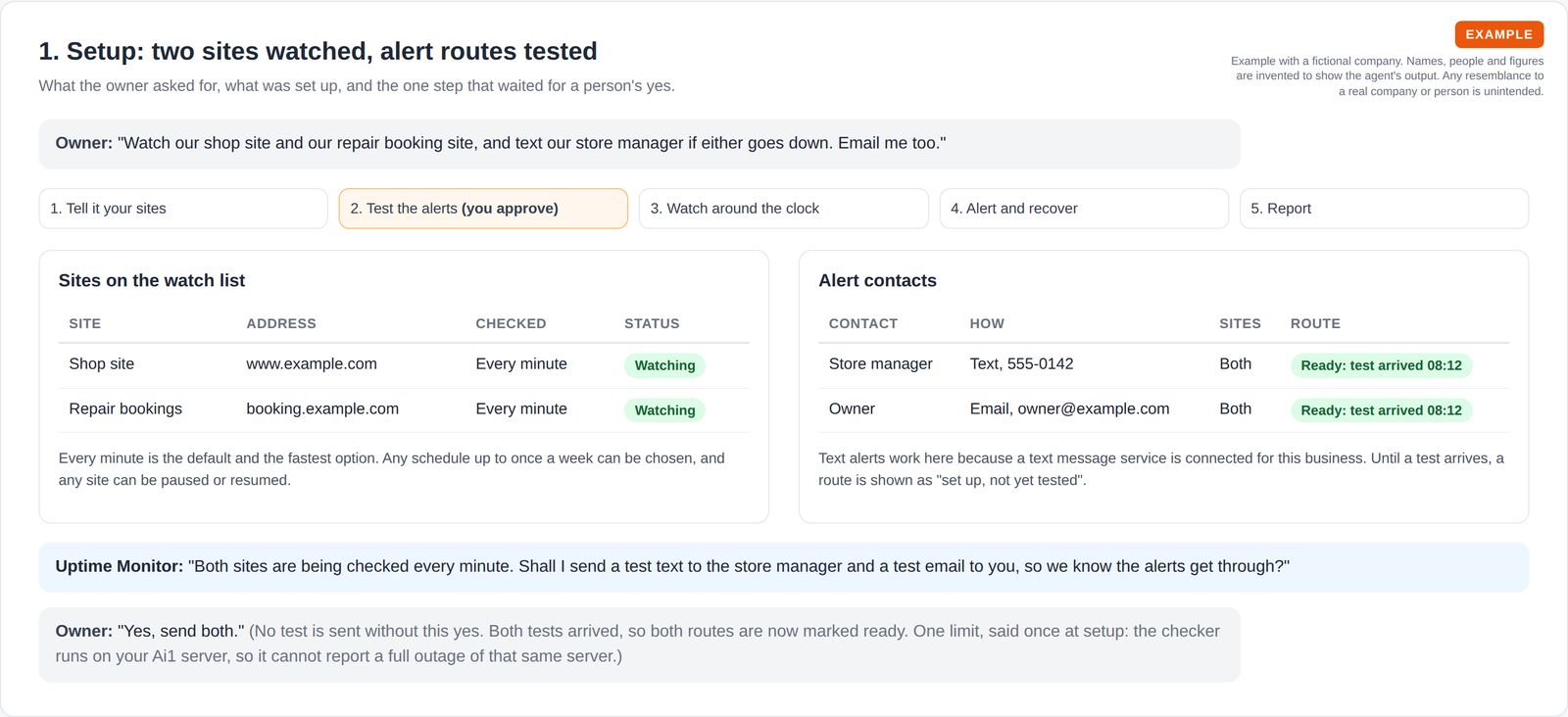
Task: Click the Owner row 'Ready: test arrived 08:12' badge
Action: click(x=1381, y=410)
